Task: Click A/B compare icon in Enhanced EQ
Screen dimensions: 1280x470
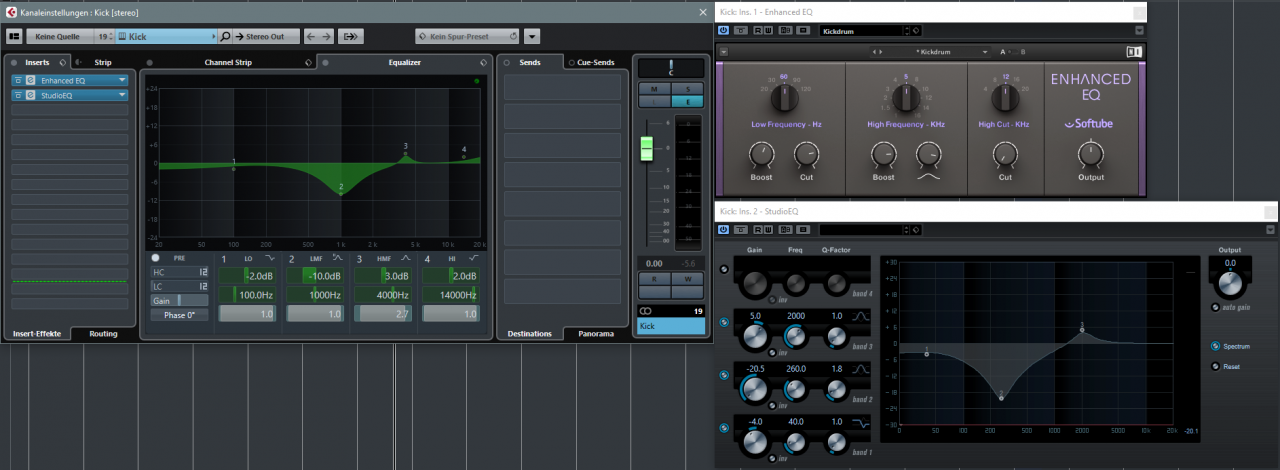Action: pyautogui.click(x=785, y=31)
